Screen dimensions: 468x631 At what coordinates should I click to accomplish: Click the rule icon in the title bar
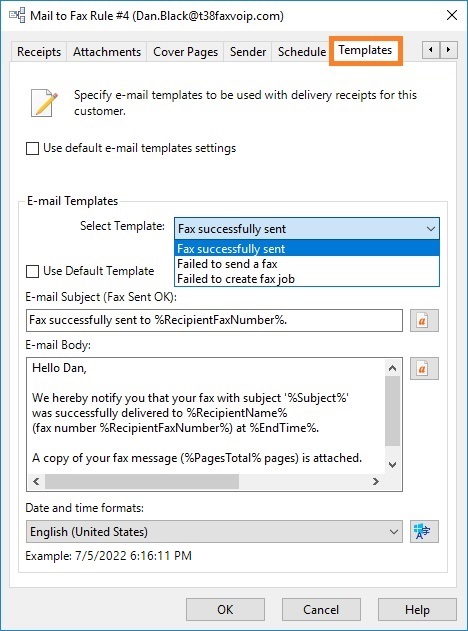click(x=17, y=16)
